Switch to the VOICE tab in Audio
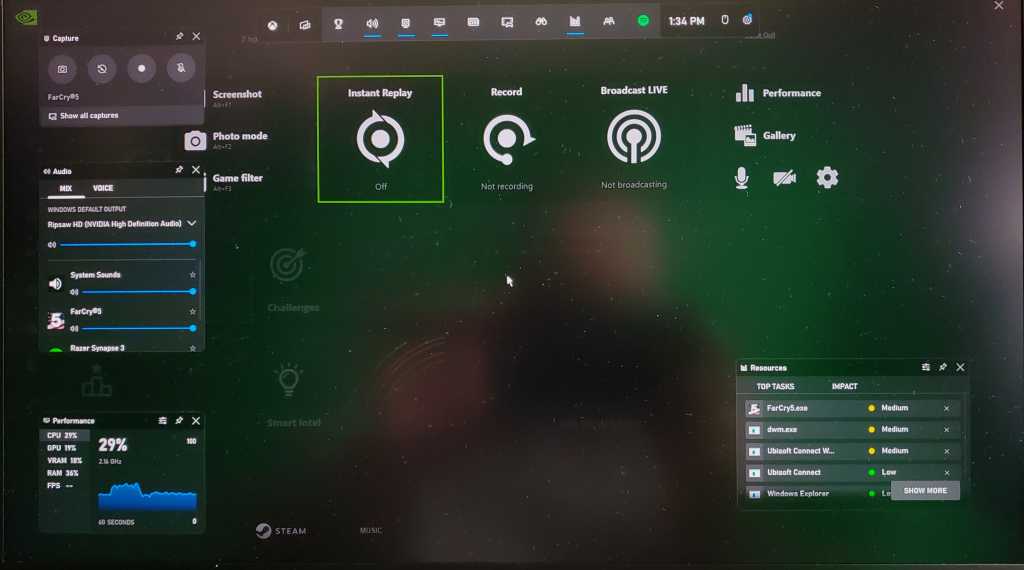 pyautogui.click(x=103, y=188)
